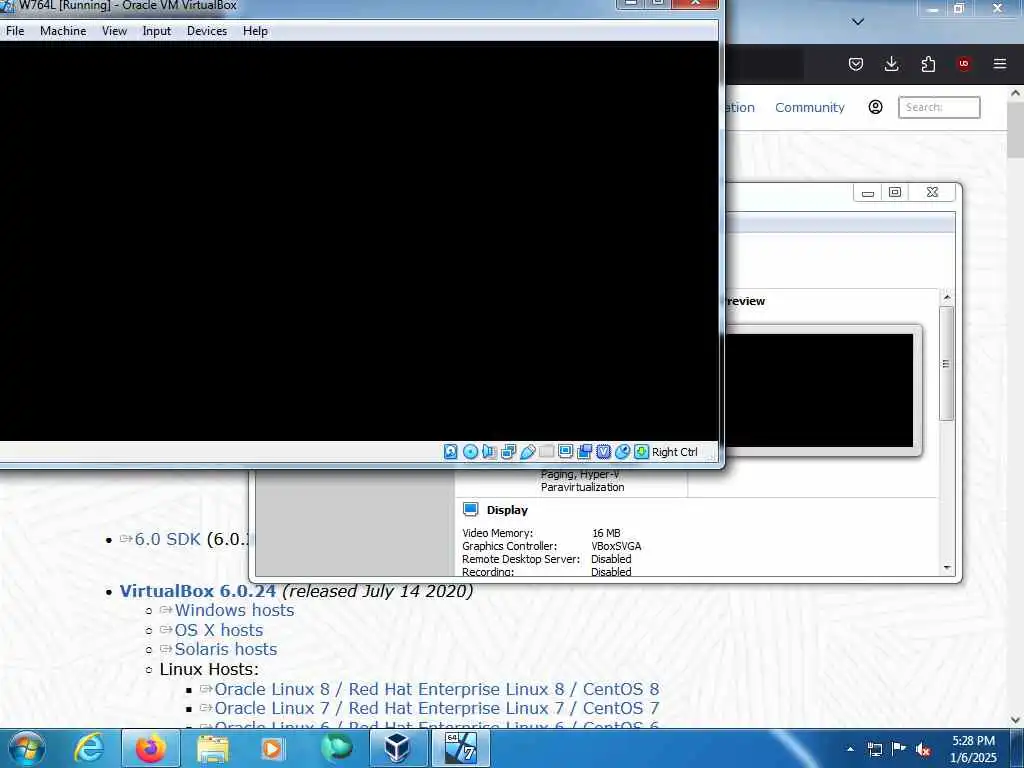Click the Firefox list all tabs chevron

click(x=858, y=22)
